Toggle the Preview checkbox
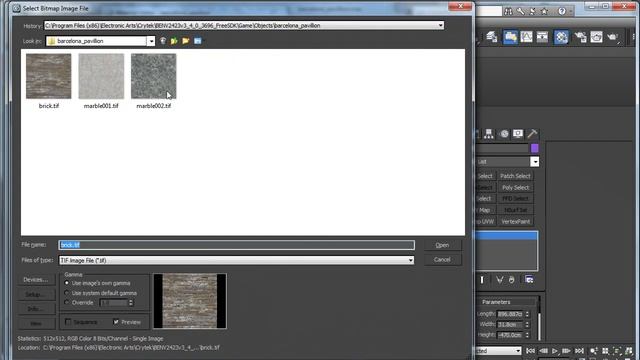Viewport: 640px width, 360px height. click(116, 322)
